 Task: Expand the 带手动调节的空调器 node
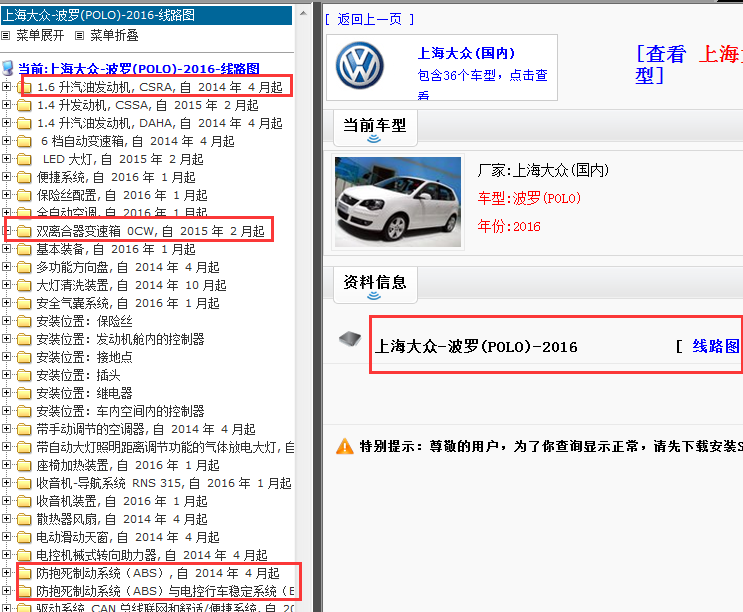(6, 428)
